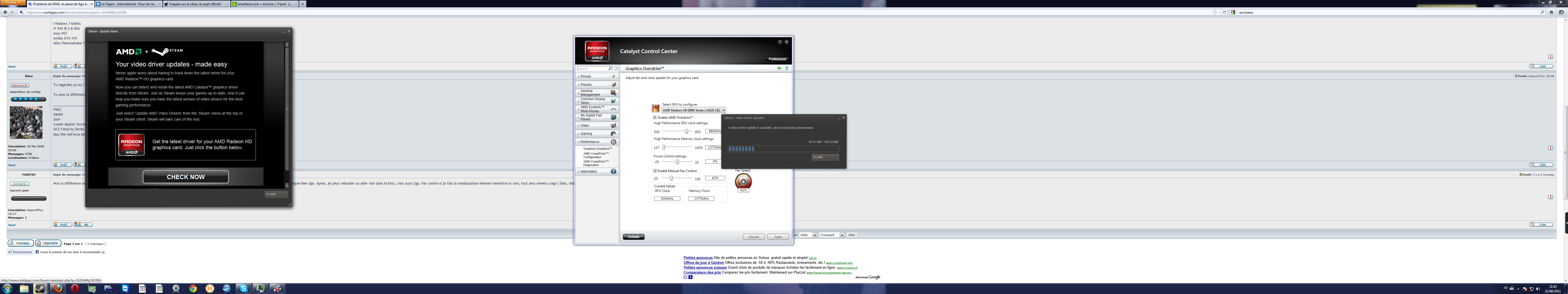This screenshot has width=1568, height=294.
Task: Open Google Chrome from the taskbar
Action: 193,289
